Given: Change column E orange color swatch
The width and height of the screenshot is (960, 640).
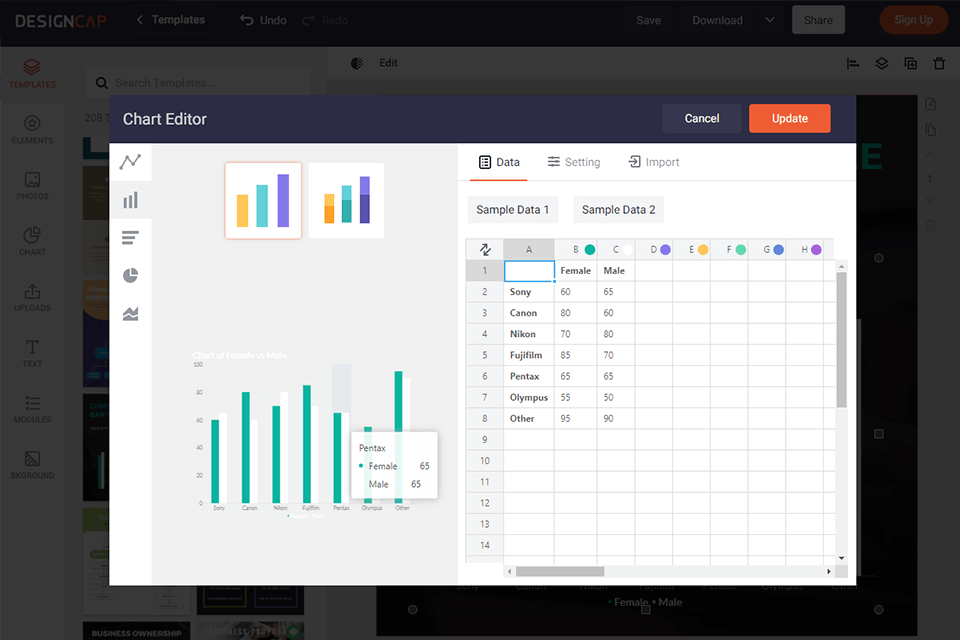Looking at the screenshot, I should [703, 249].
